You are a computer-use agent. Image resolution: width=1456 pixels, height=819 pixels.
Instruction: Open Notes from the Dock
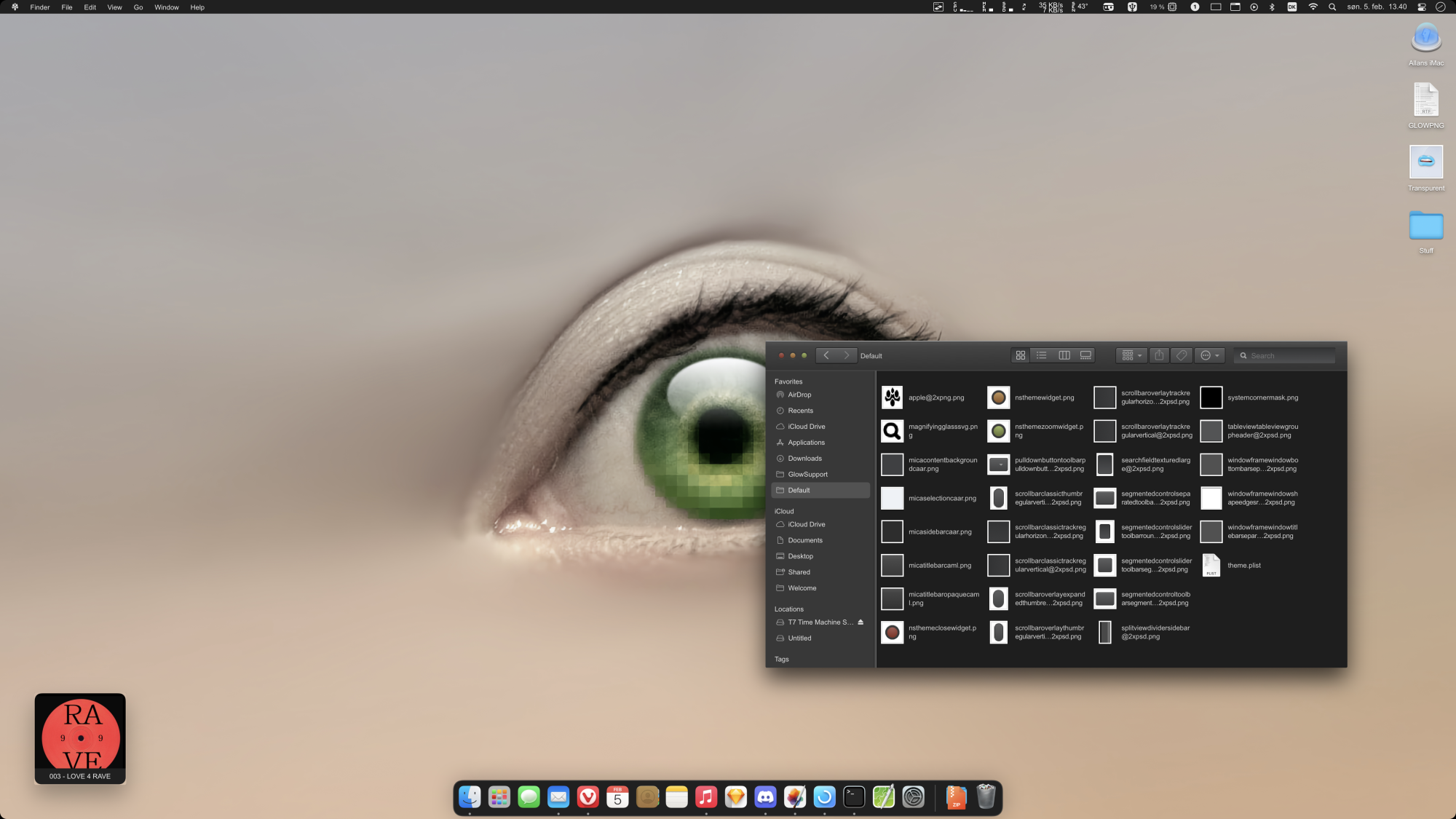[x=676, y=797]
